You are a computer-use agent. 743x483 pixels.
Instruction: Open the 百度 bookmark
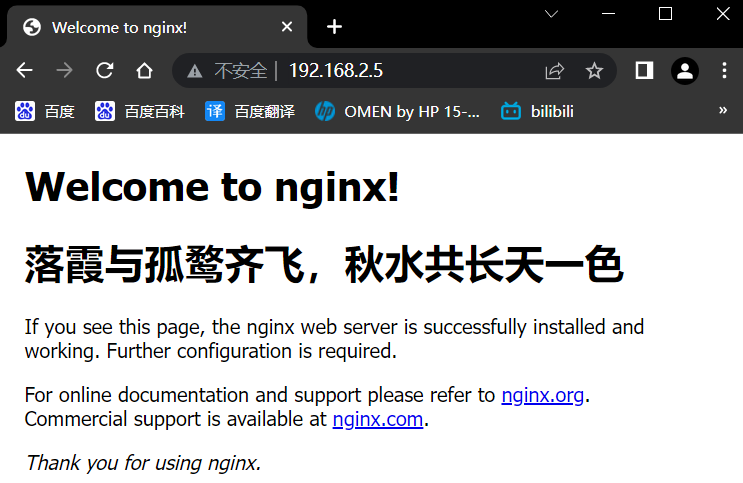(45, 111)
